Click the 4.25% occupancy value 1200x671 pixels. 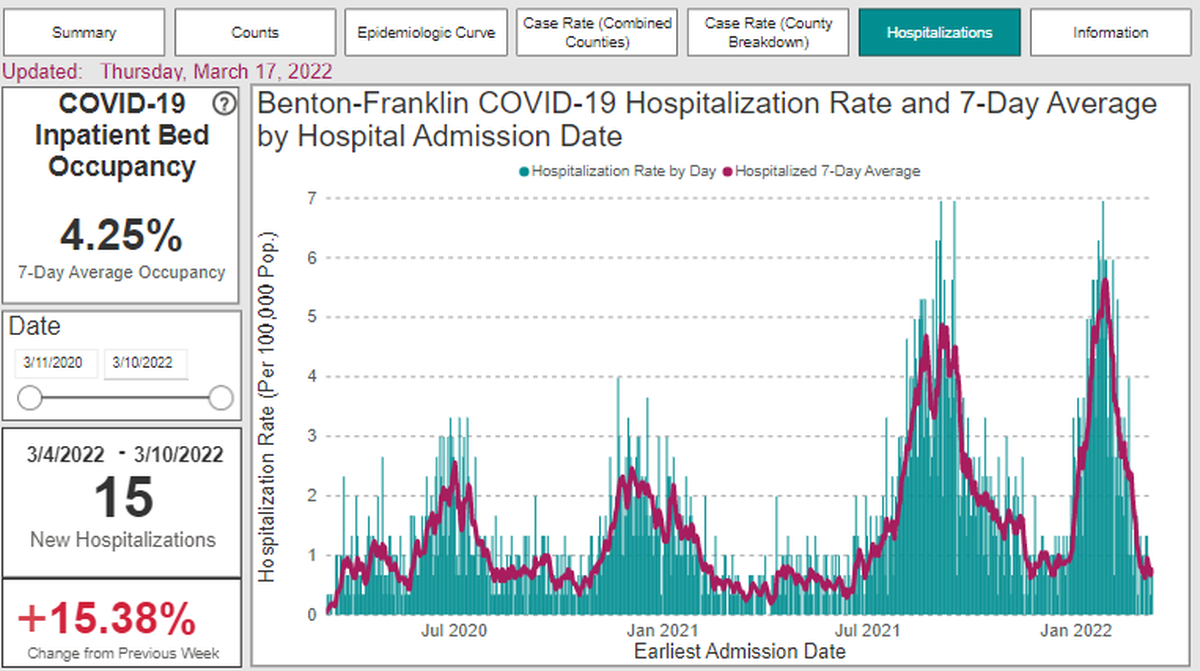click(121, 236)
